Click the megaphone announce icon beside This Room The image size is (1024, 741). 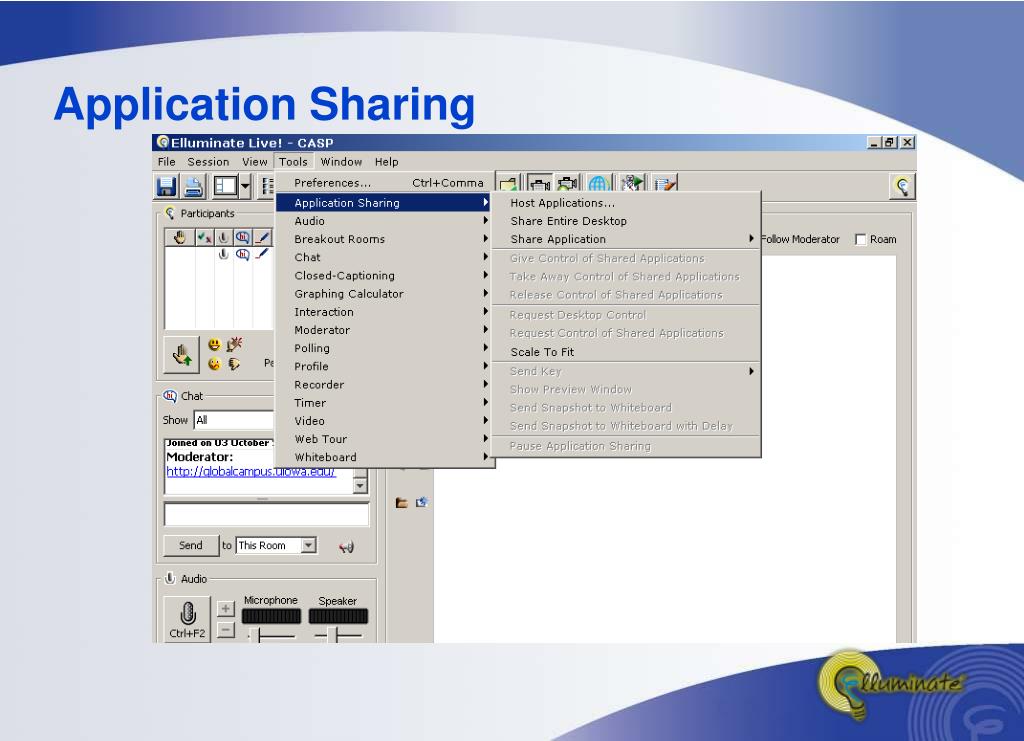pos(347,546)
